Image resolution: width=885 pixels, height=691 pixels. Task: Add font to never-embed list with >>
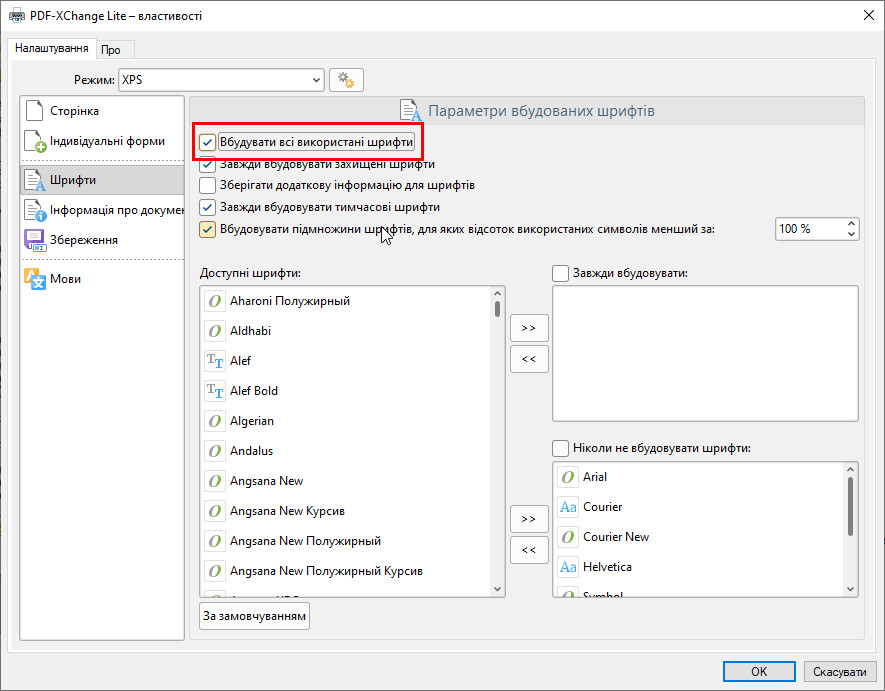[529, 519]
